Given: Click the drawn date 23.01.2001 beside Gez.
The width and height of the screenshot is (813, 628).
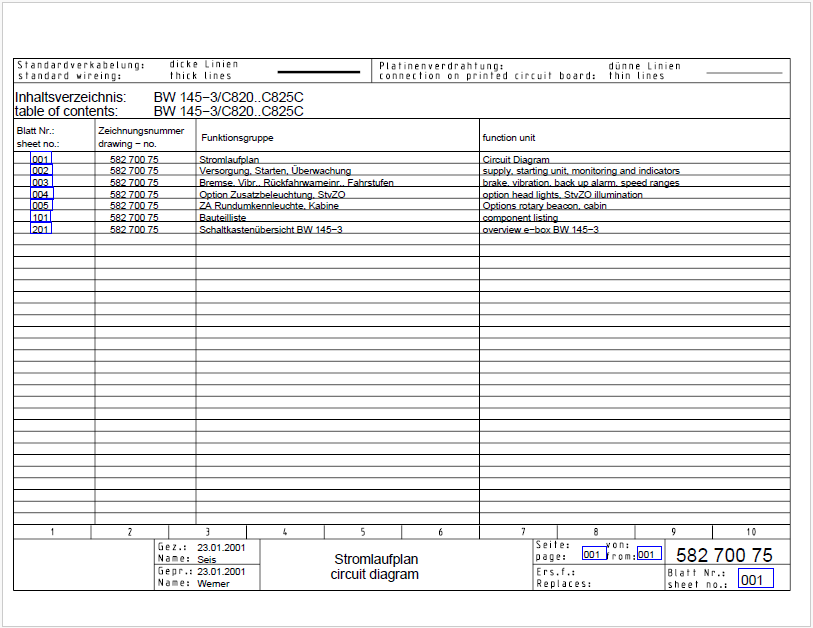Looking at the screenshot, I should (221, 548).
